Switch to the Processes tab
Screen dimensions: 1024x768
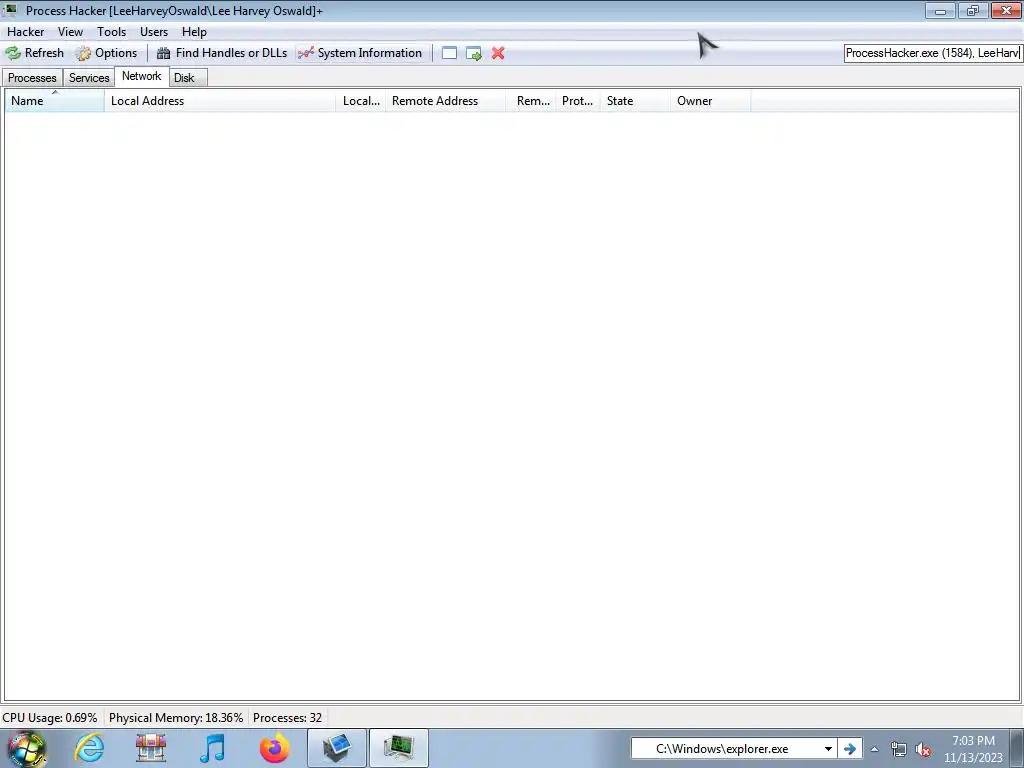point(32,78)
